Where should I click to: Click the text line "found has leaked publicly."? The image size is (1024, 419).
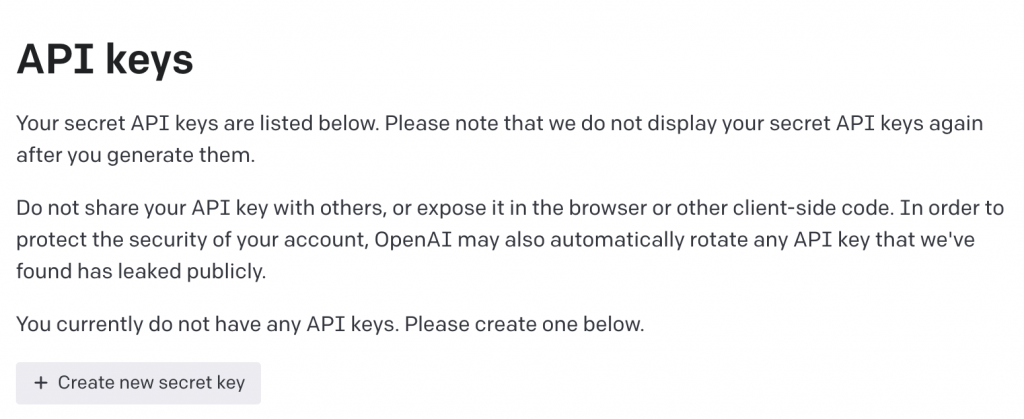coord(141,272)
